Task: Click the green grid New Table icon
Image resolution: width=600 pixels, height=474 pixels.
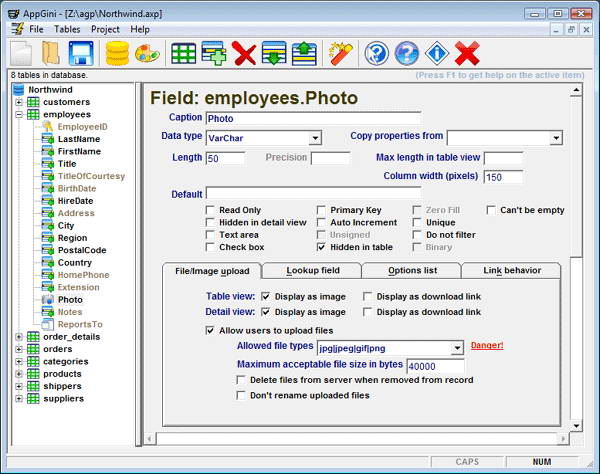Action: [x=184, y=54]
